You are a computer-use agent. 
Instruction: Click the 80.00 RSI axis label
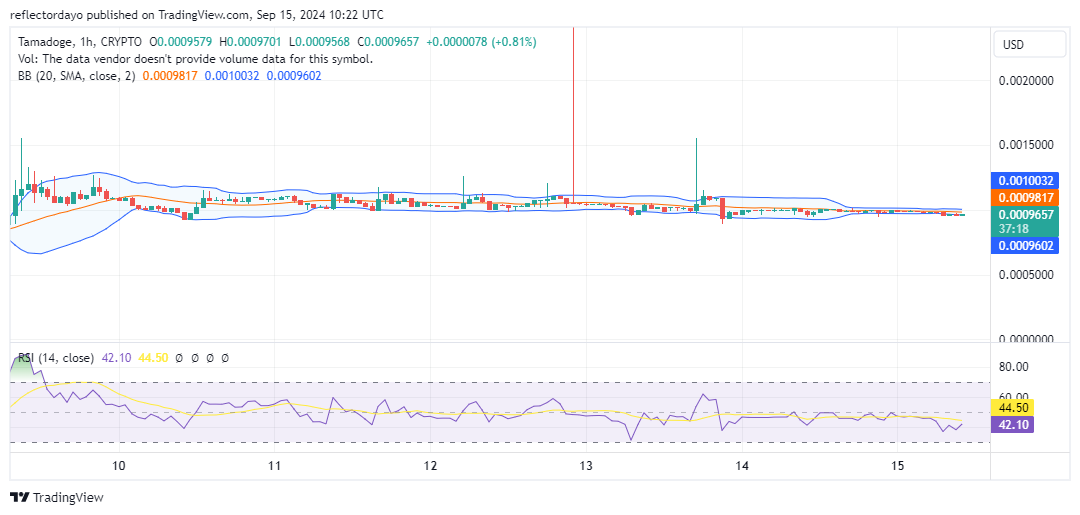coord(1012,367)
